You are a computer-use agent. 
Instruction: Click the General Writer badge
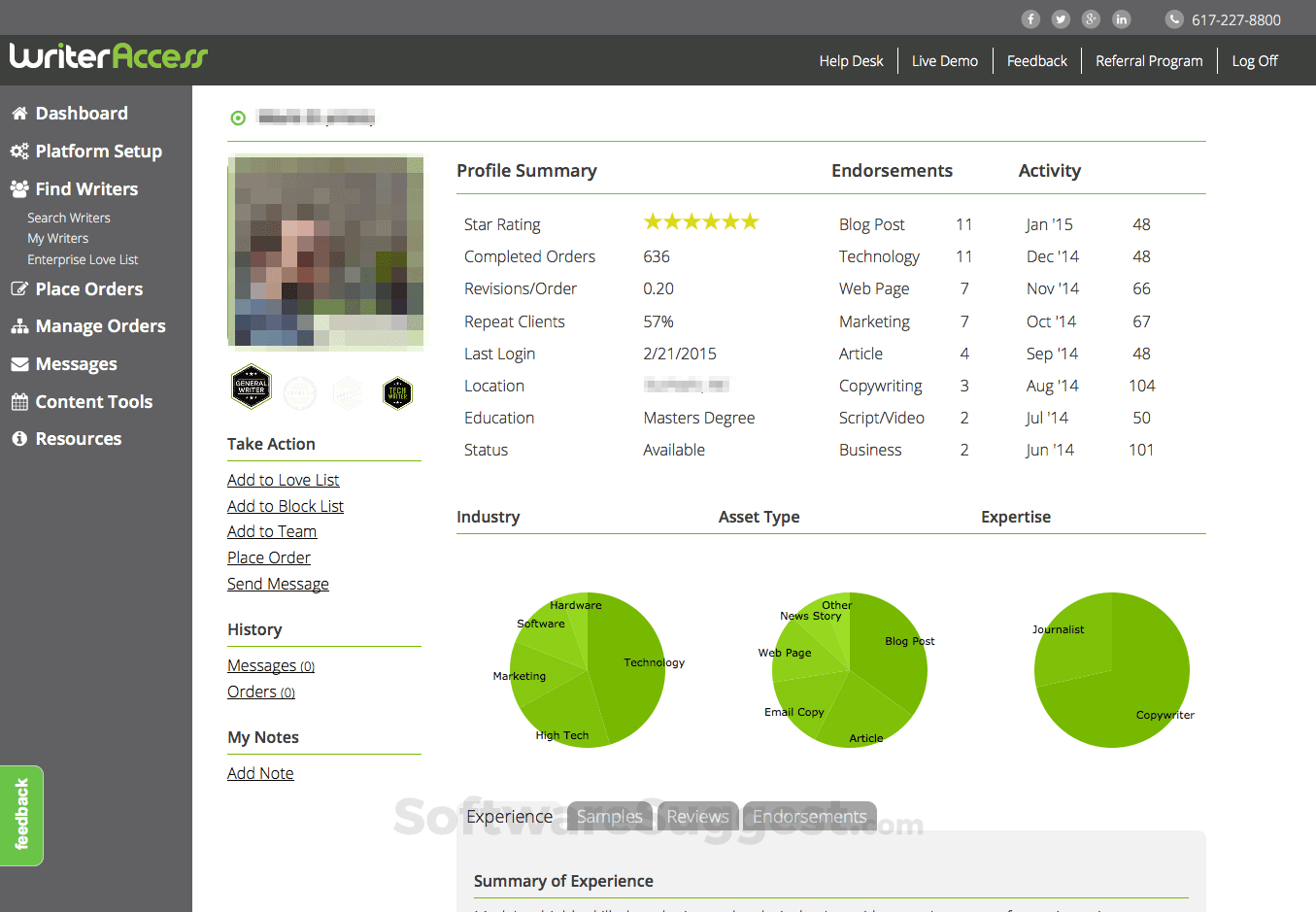click(251, 387)
